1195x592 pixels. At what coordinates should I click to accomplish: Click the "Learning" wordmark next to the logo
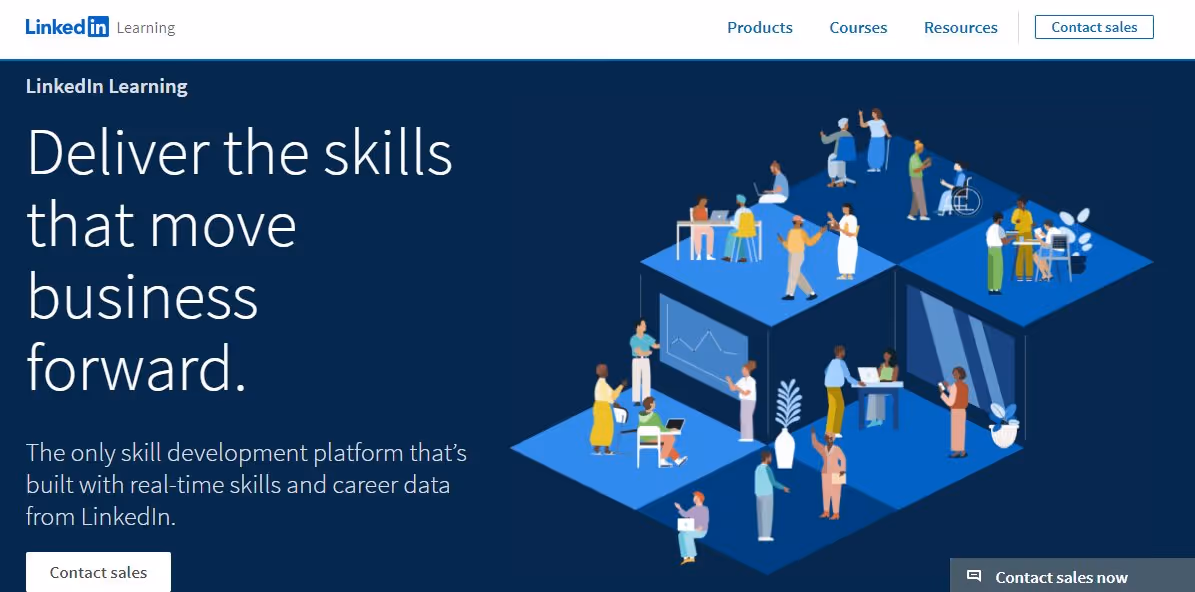coord(146,28)
